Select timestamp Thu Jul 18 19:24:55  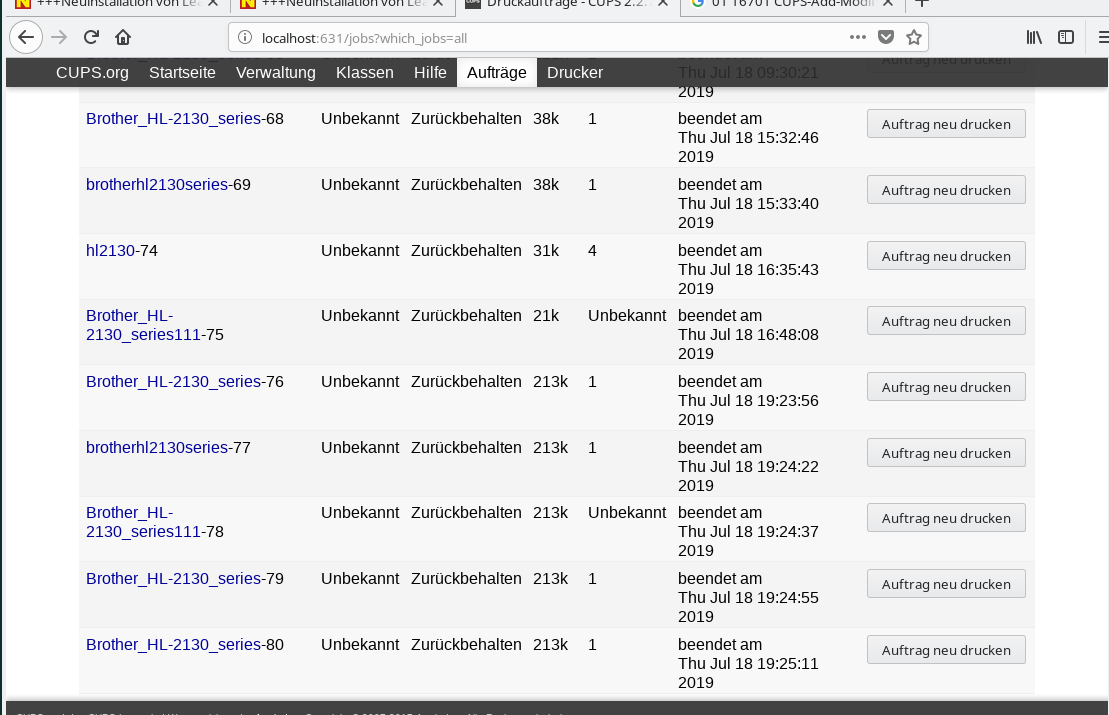pos(748,598)
